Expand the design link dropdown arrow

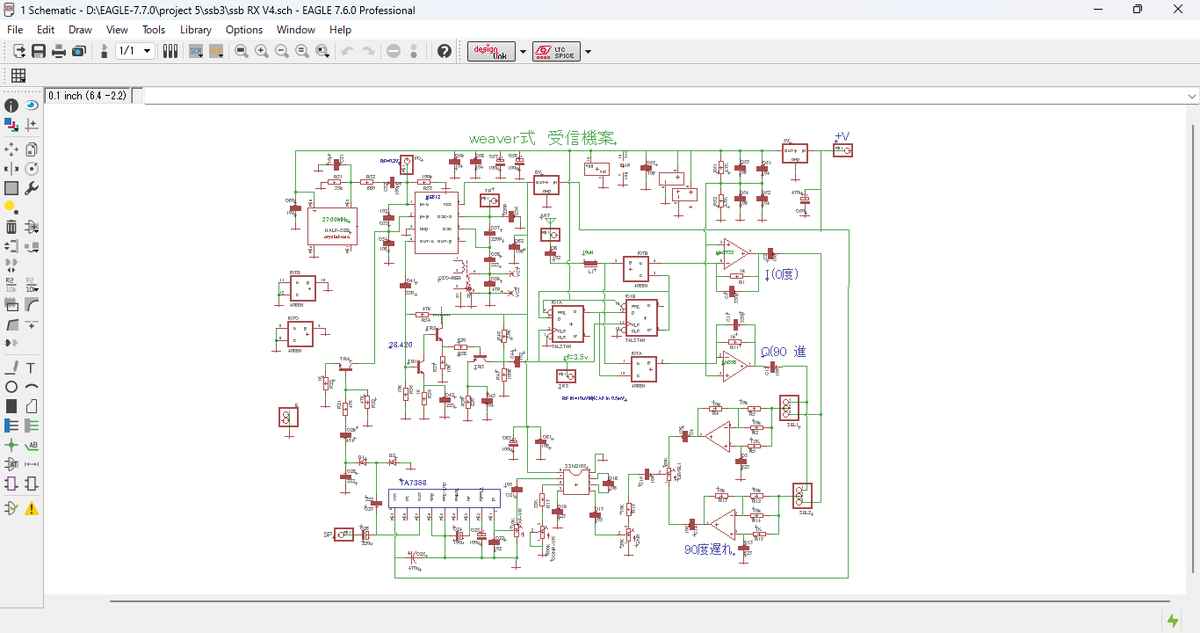[x=522, y=52]
